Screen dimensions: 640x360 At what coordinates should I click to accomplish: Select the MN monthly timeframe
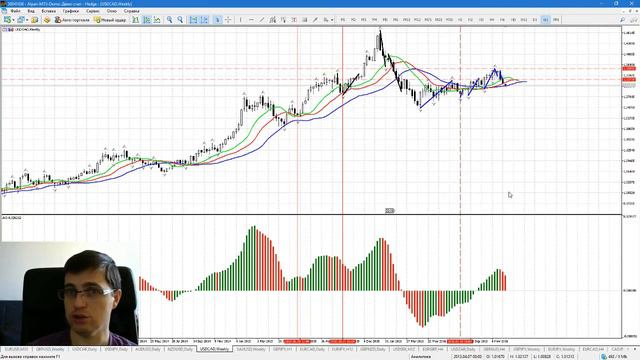click(x=556, y=20)
